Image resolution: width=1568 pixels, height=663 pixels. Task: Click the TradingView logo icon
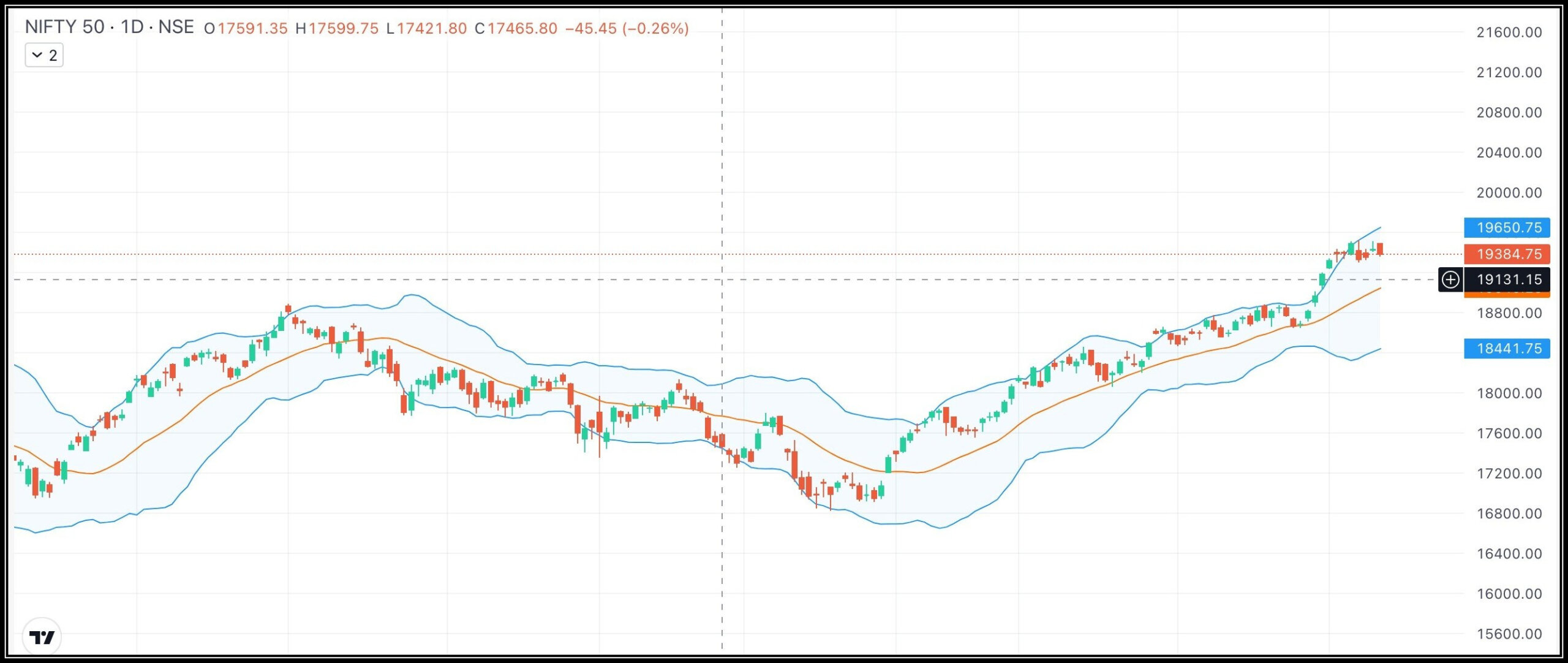click(x=42, y=638)
